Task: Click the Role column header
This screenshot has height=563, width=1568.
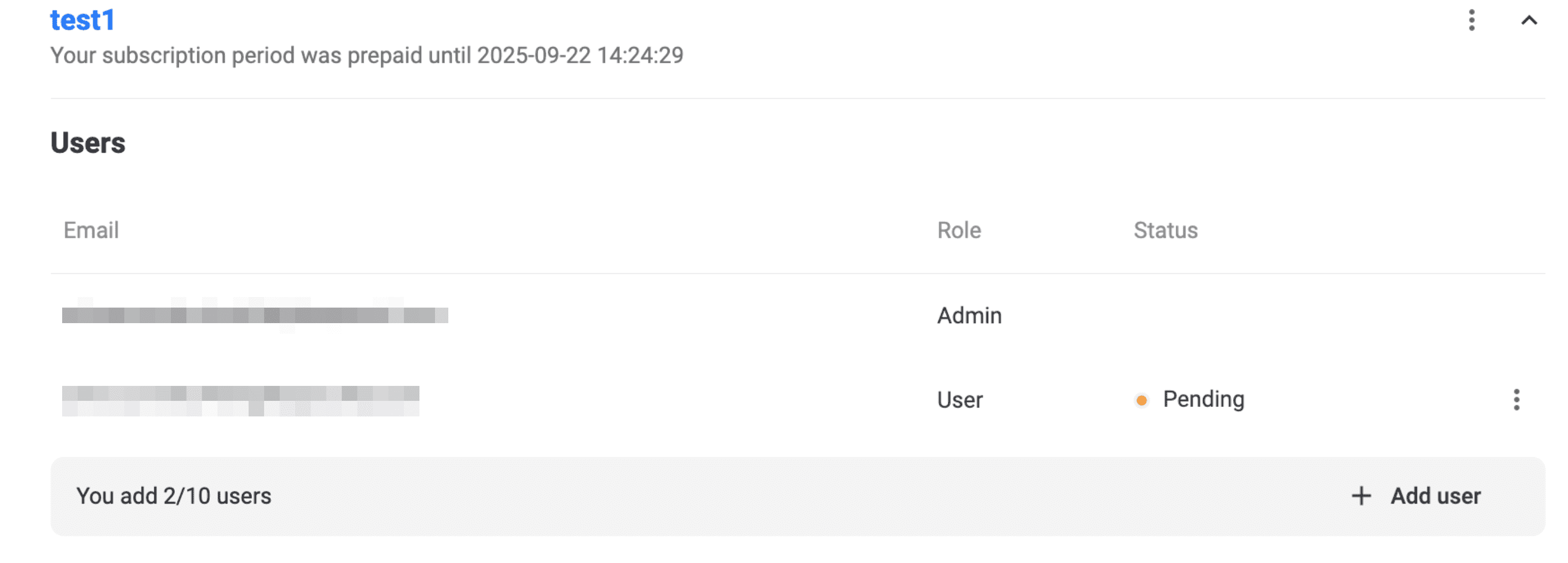Action: click(959, 230)
